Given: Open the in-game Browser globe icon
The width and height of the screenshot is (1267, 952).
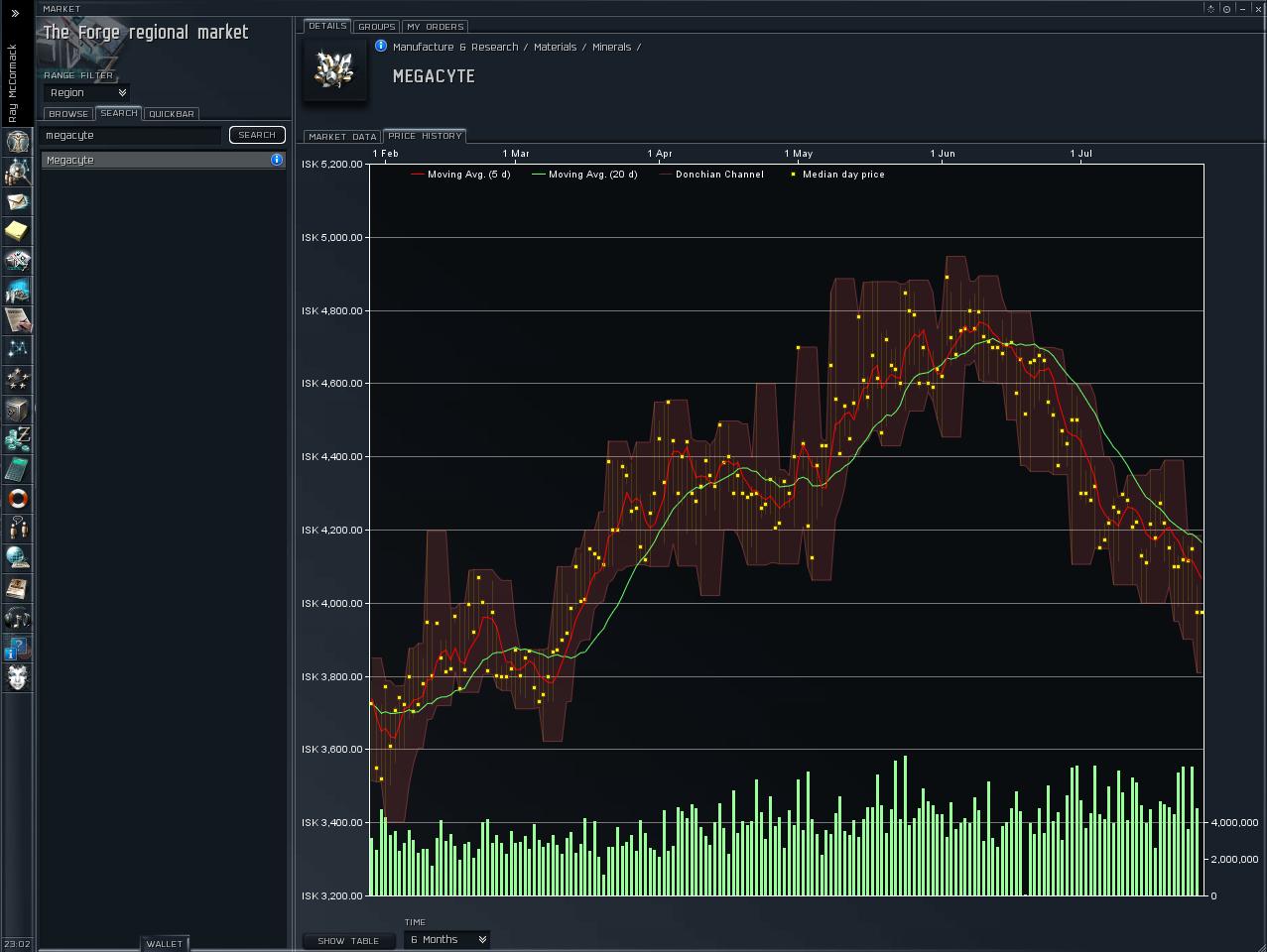Looking at the screenshot, I should click(17, 557).
